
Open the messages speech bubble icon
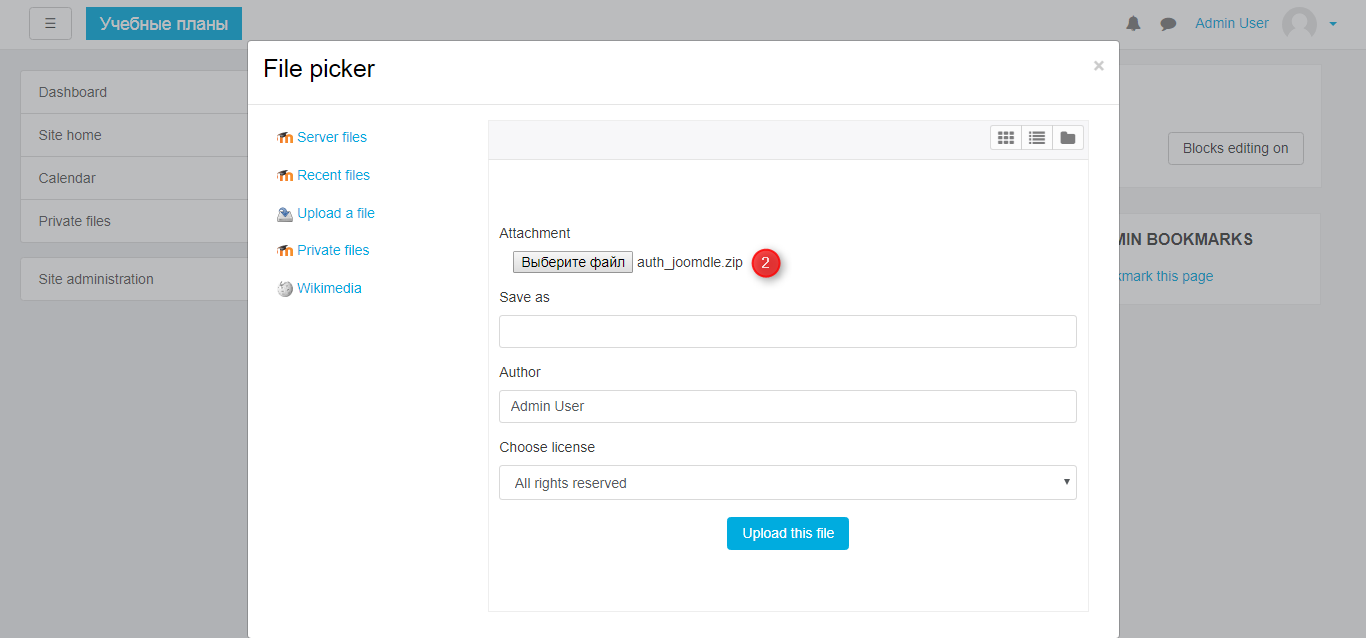[1168, 24]
